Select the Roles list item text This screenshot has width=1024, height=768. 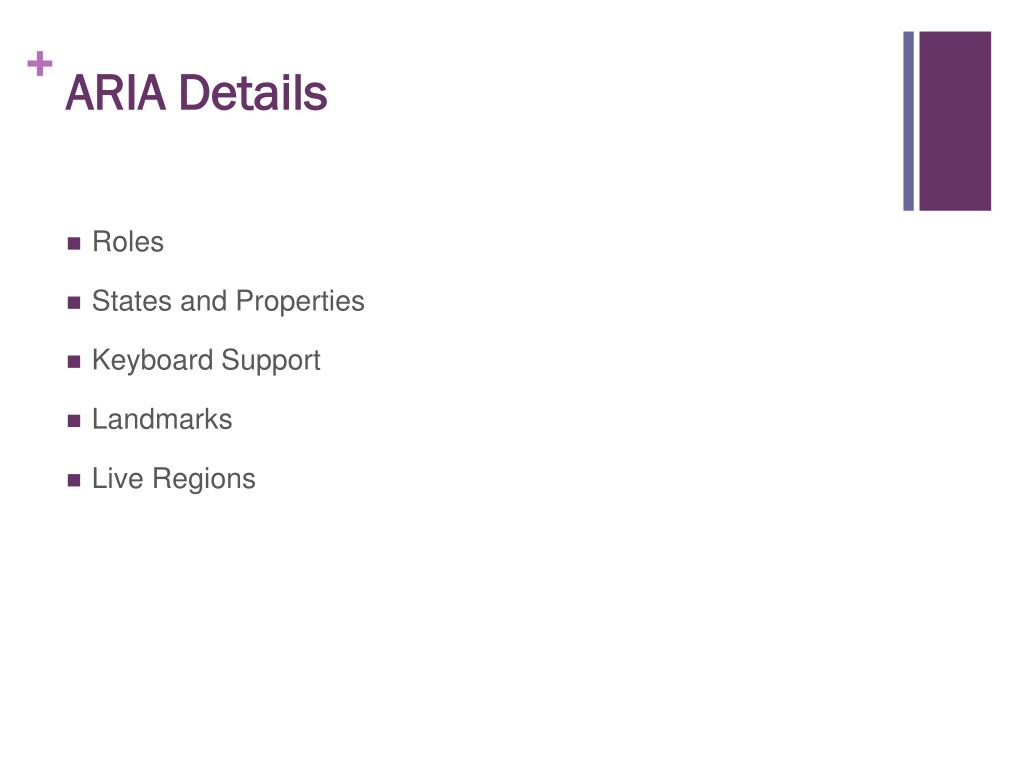click(128, 242)
